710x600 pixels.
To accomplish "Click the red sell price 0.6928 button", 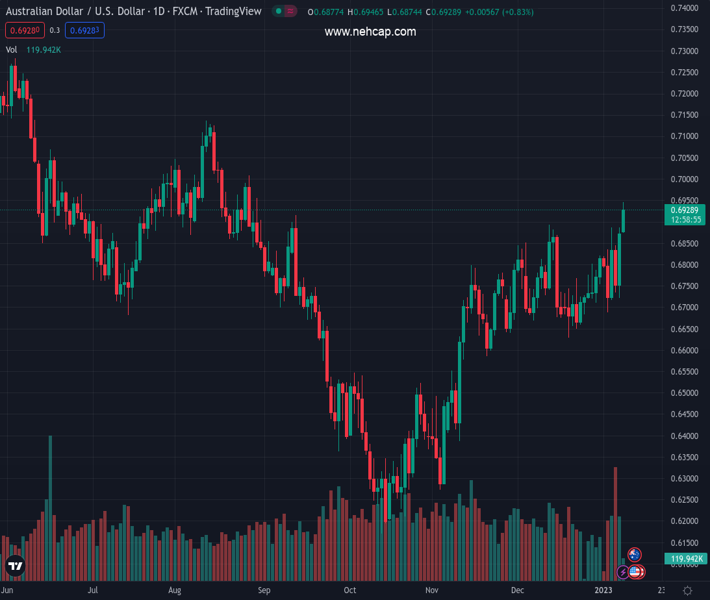I will click(x=24, y=31).
